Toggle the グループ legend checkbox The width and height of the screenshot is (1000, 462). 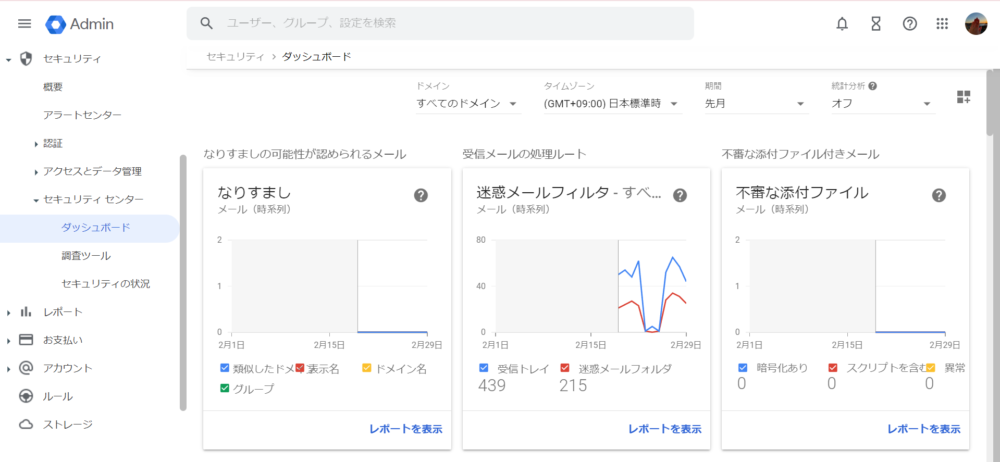click(224, 388)
